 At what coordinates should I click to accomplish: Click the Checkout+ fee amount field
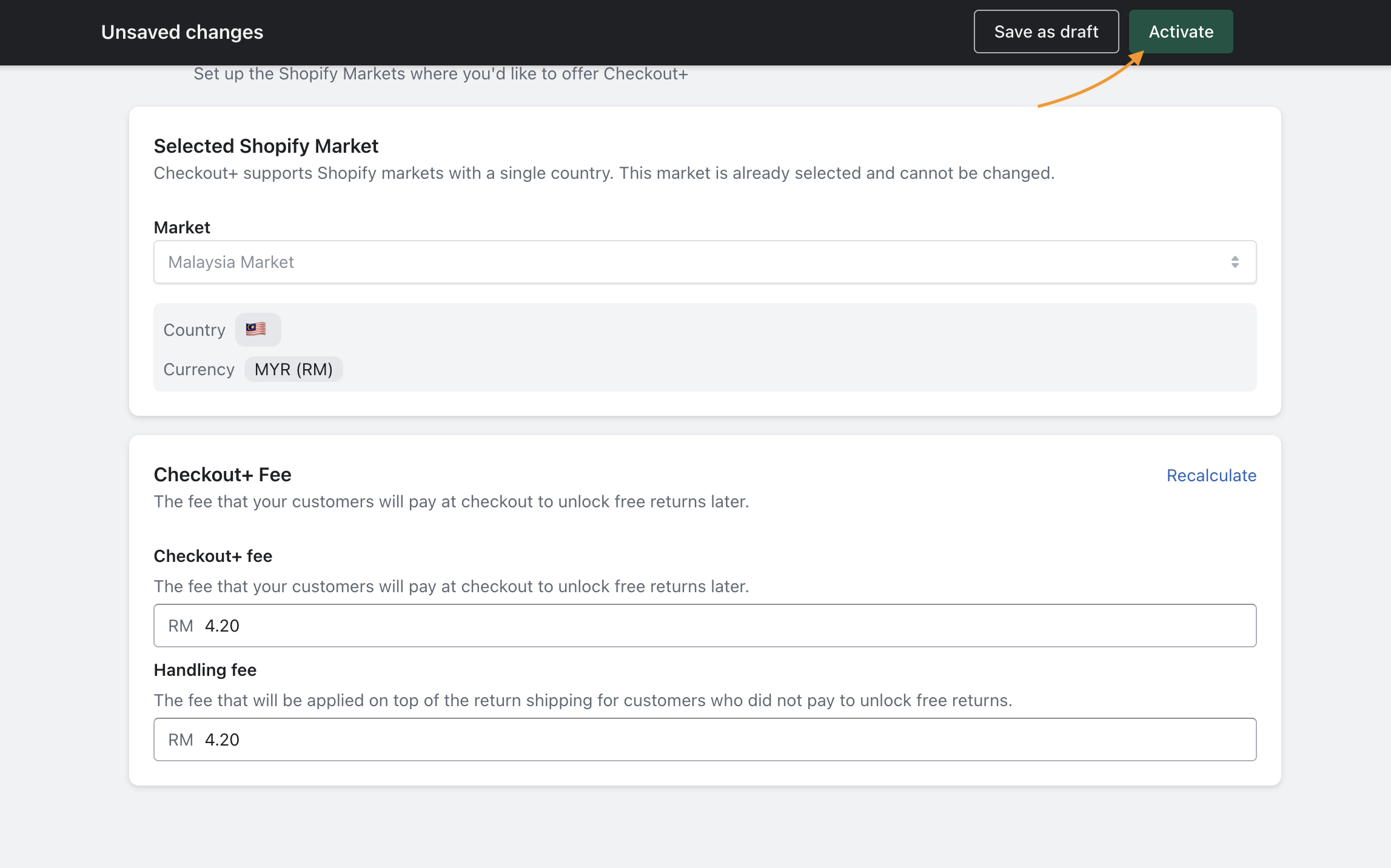pyautogui.click(x=728, y=626)
